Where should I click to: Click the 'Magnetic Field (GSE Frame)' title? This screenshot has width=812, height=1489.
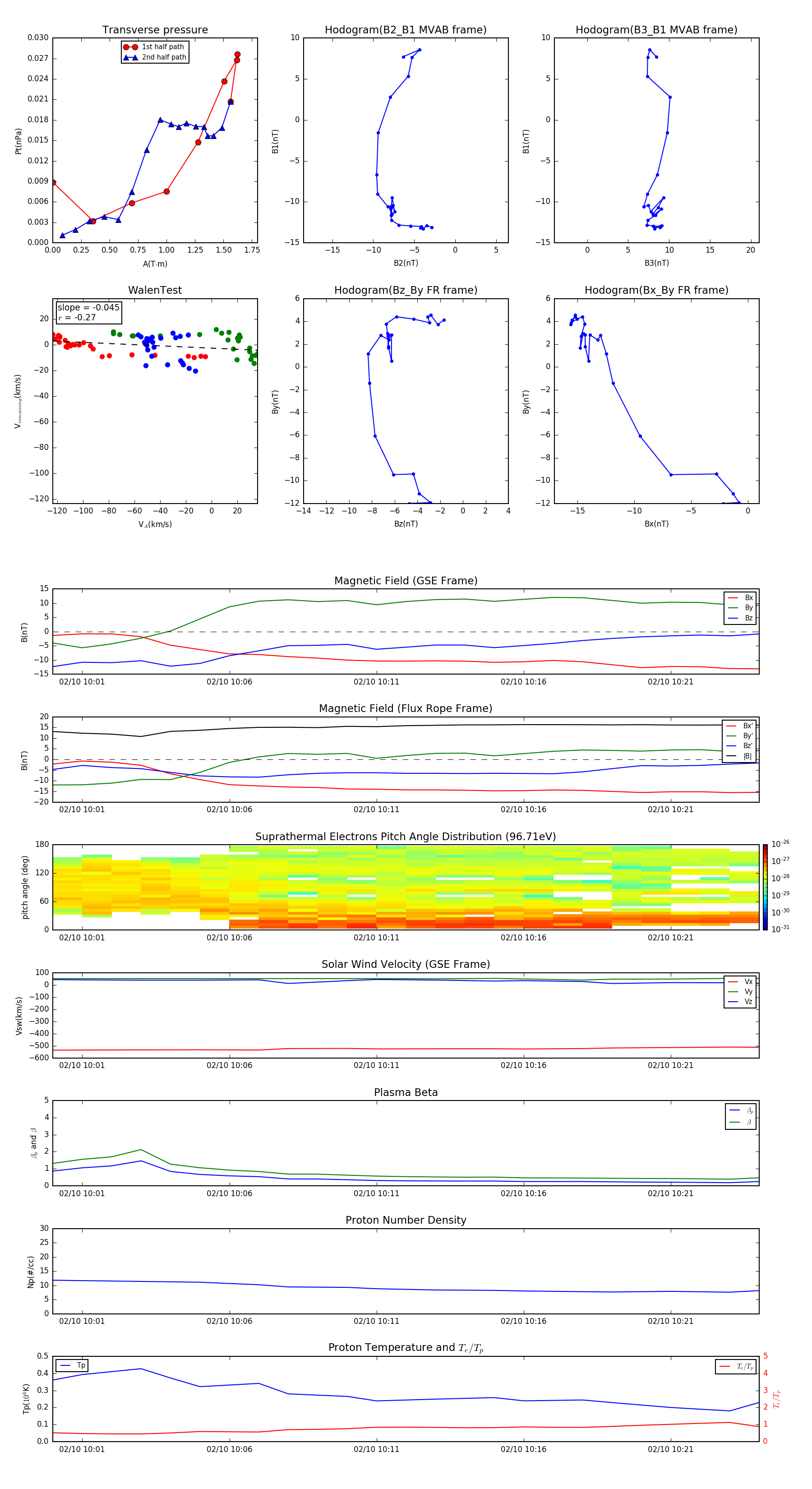coord(406,580)
